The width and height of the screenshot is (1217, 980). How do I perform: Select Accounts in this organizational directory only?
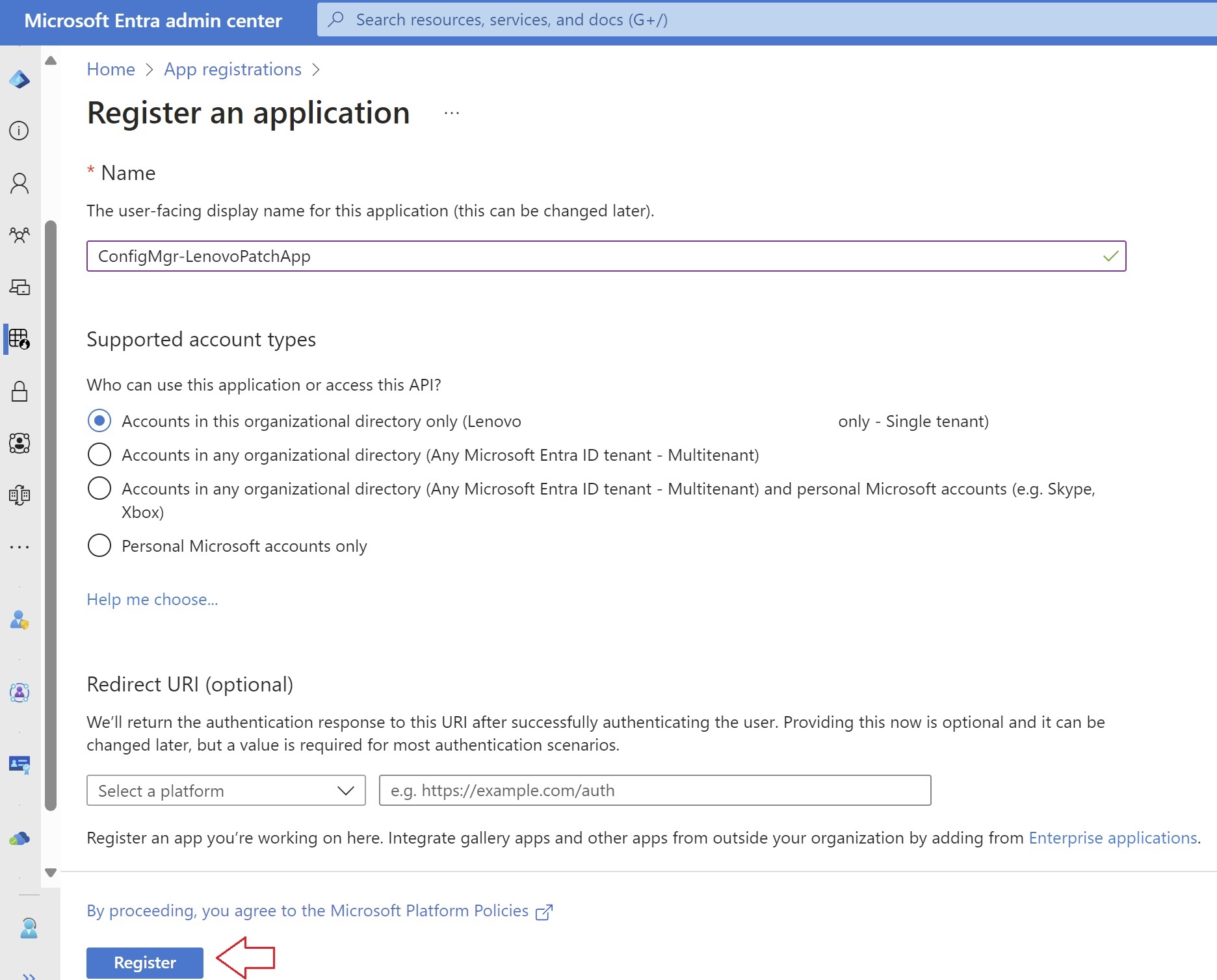point(99,421)
